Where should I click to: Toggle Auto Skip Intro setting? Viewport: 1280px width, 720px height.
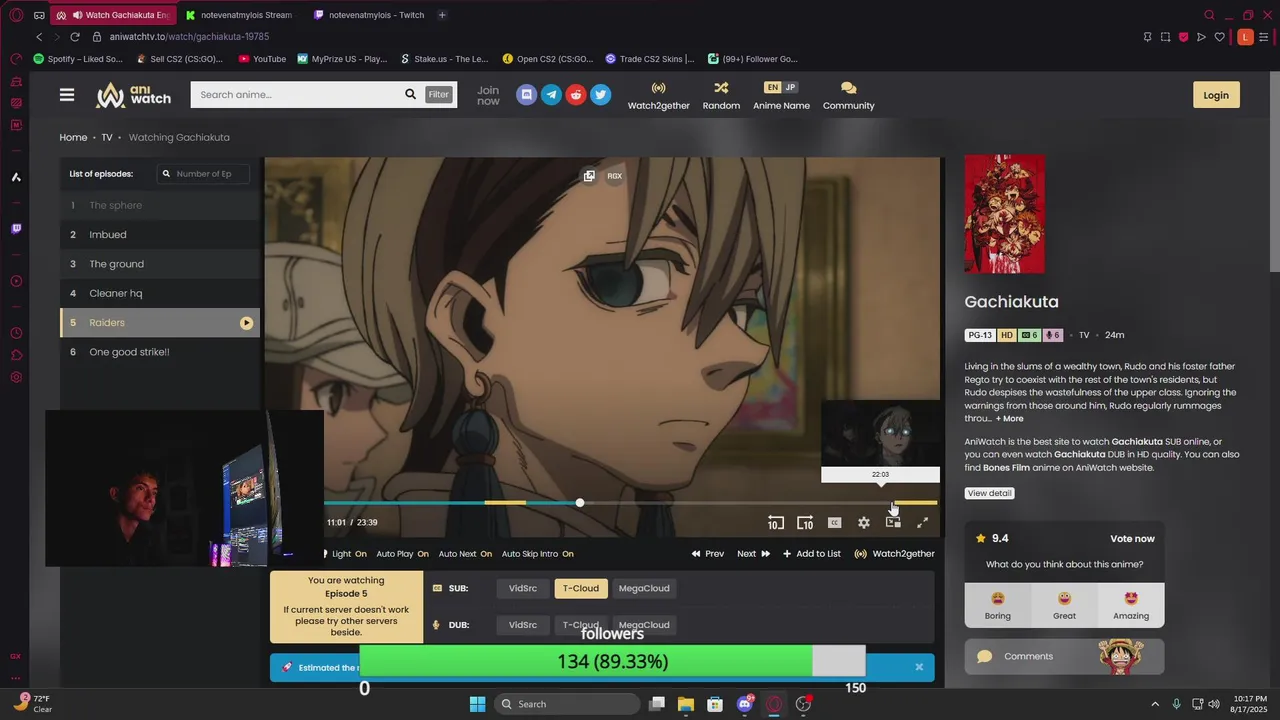coord(537,554)
